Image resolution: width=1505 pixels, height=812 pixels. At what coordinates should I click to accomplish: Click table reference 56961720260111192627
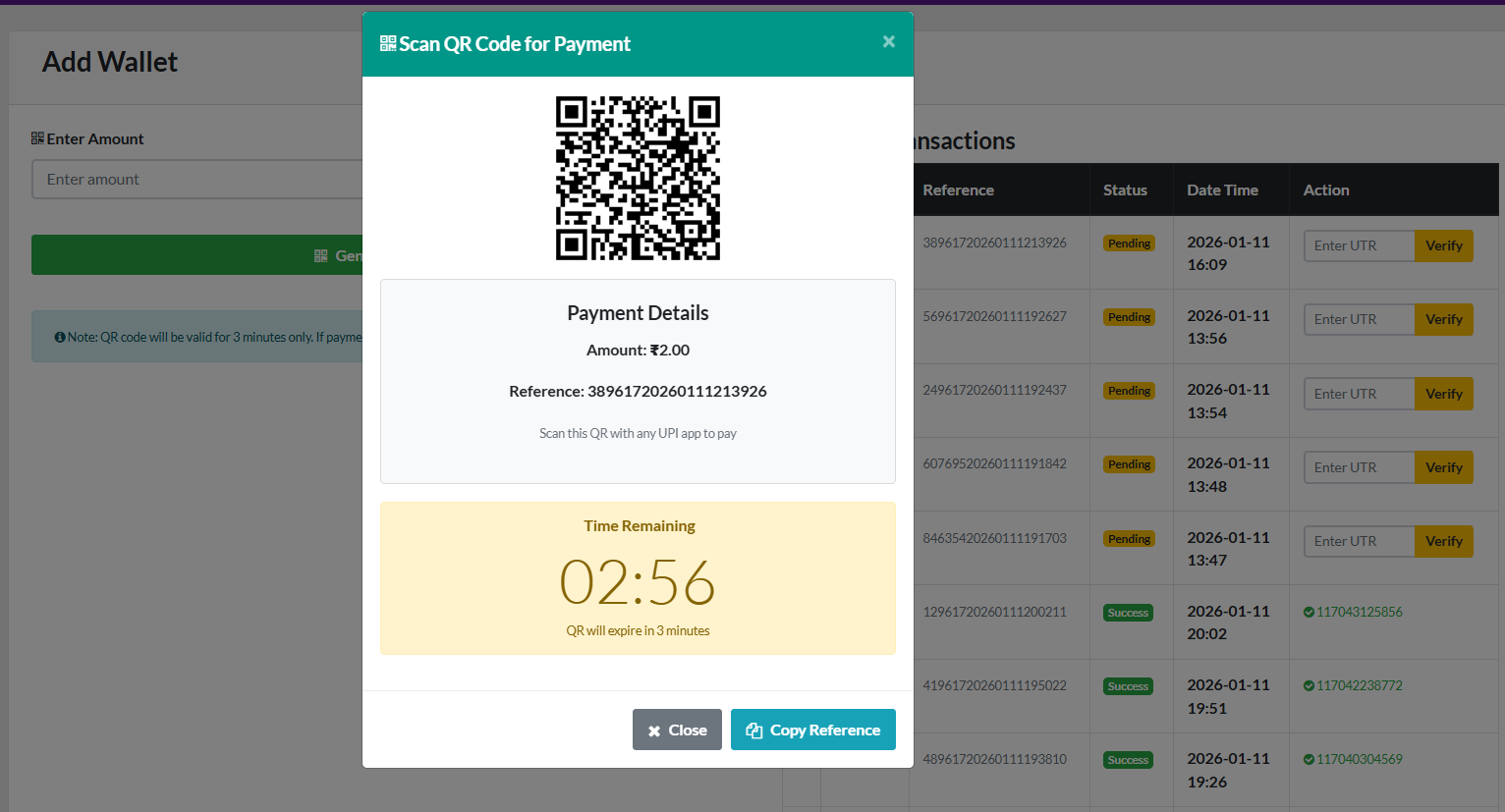tap(994, 316)
